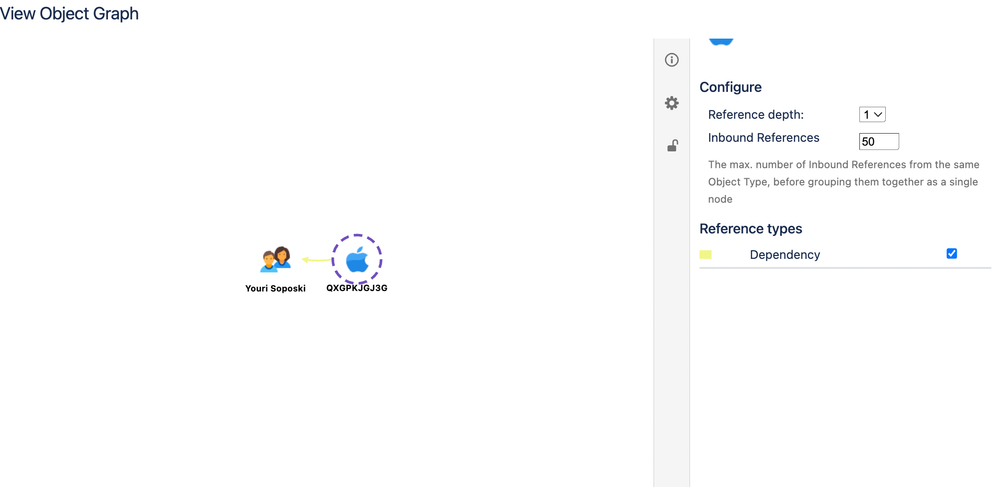Click the Reference depth label

(x=756, y=115)
